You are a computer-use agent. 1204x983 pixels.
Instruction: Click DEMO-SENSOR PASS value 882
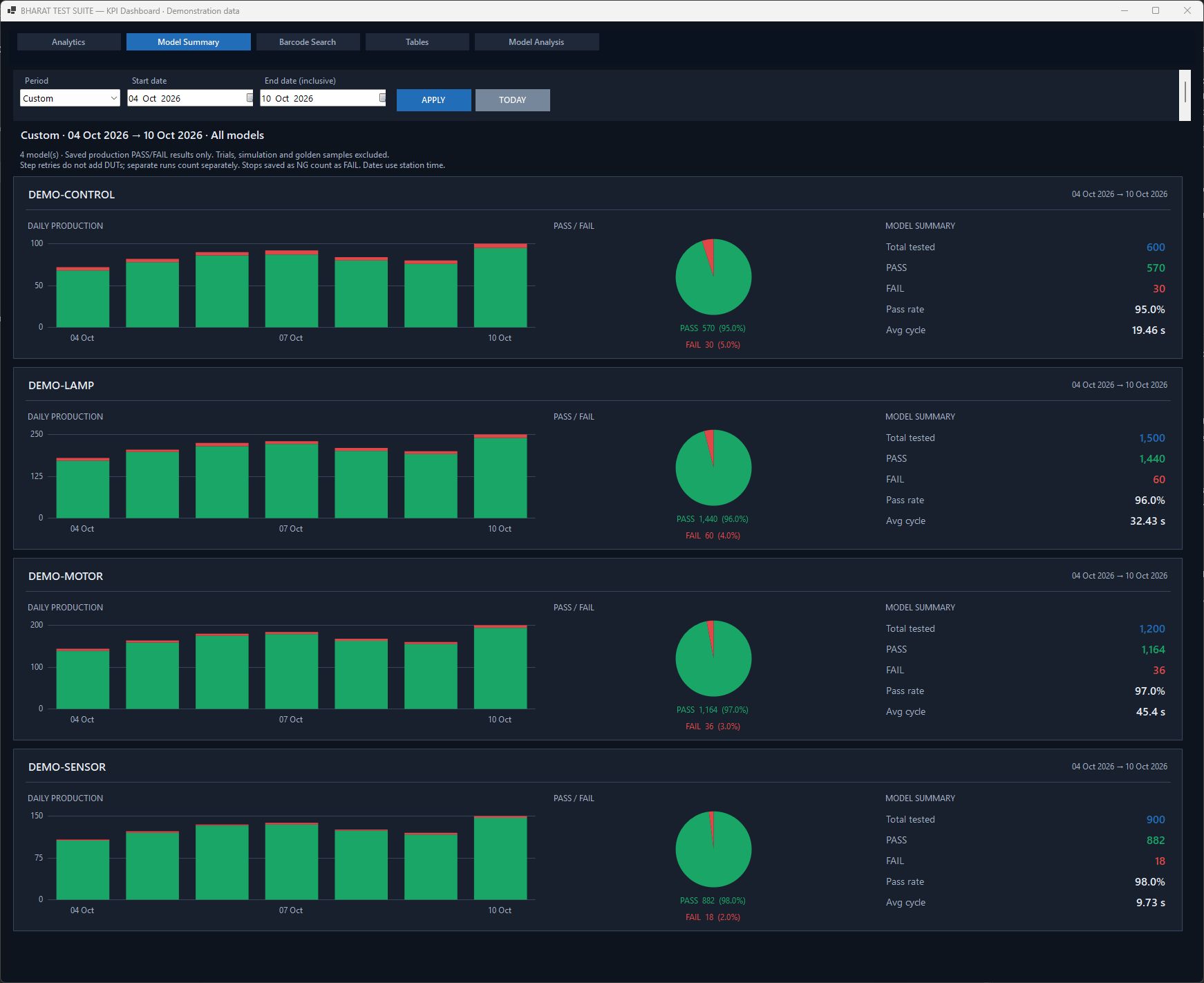coord(1156,841)
